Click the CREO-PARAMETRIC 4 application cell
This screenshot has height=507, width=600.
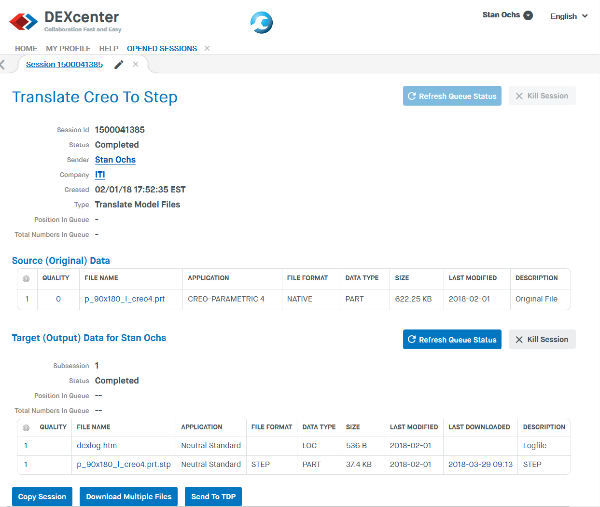(x=226, y=299)
